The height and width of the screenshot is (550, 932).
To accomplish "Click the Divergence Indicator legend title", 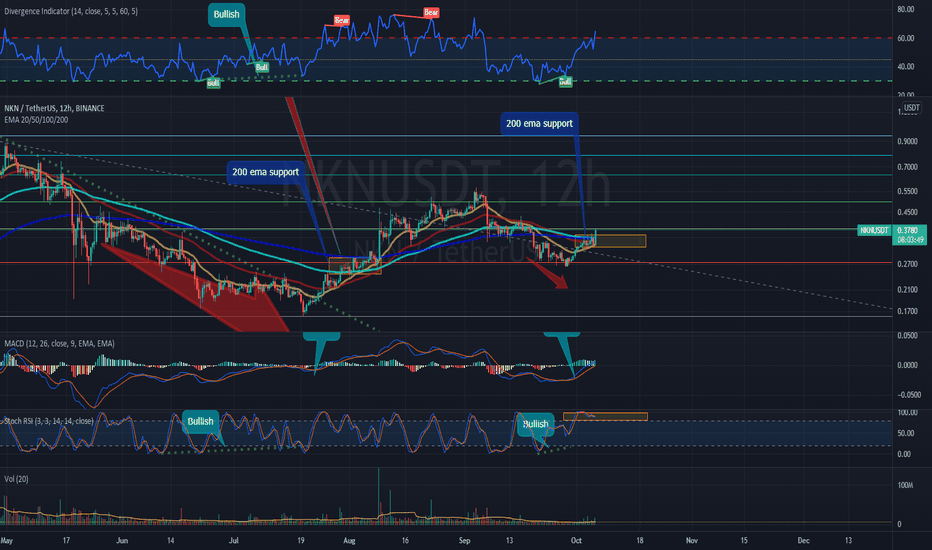I will click(71, 11).
